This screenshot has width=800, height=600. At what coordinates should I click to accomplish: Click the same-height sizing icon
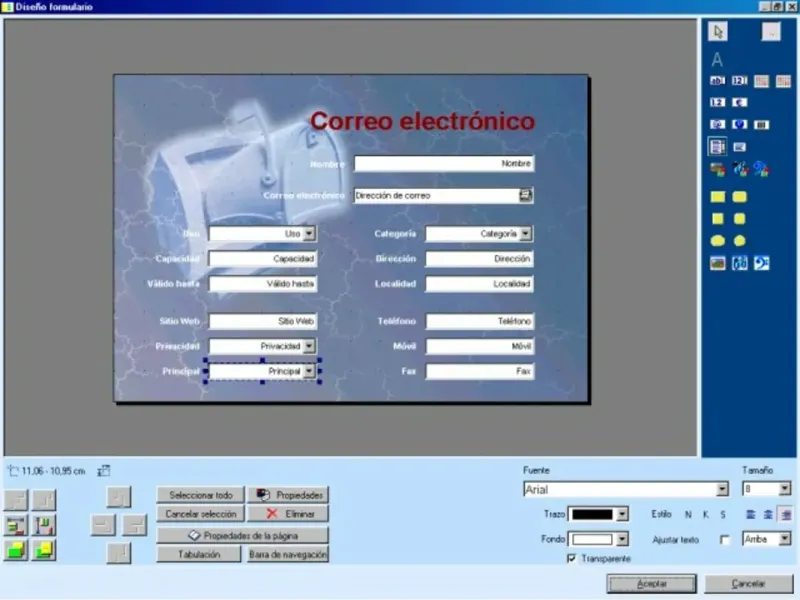pyautogui.click(x=44, y=526)
